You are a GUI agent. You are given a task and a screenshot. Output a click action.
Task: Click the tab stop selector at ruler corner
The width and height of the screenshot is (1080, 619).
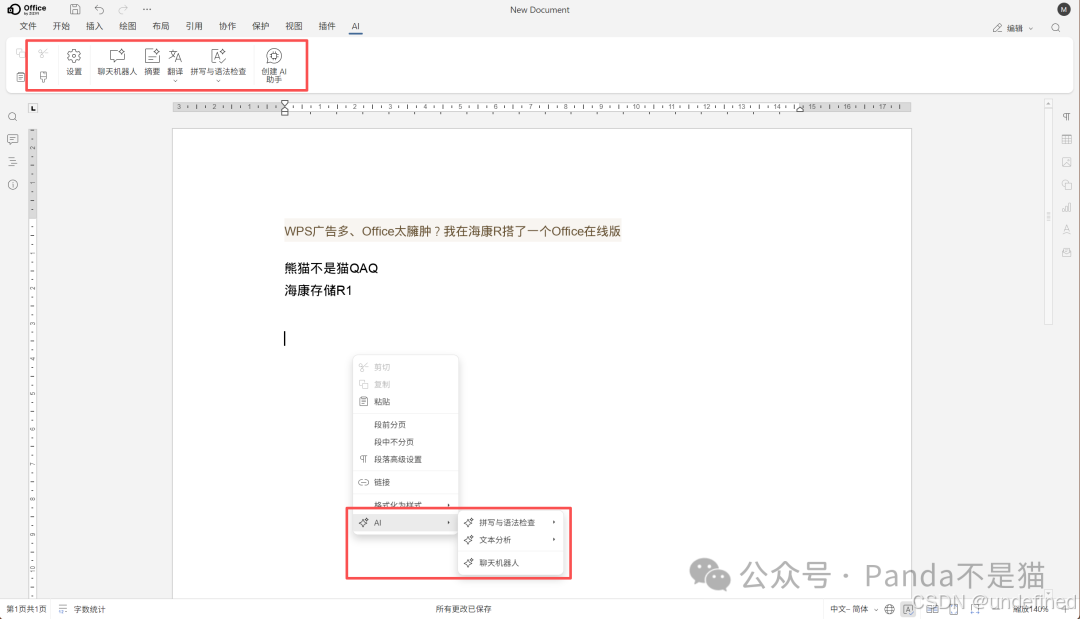pos(33,108)
